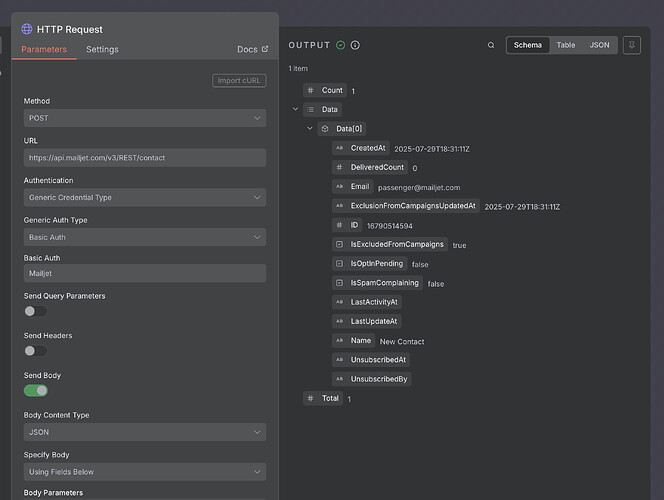Click the string icon beside Email

coord(339,186)
